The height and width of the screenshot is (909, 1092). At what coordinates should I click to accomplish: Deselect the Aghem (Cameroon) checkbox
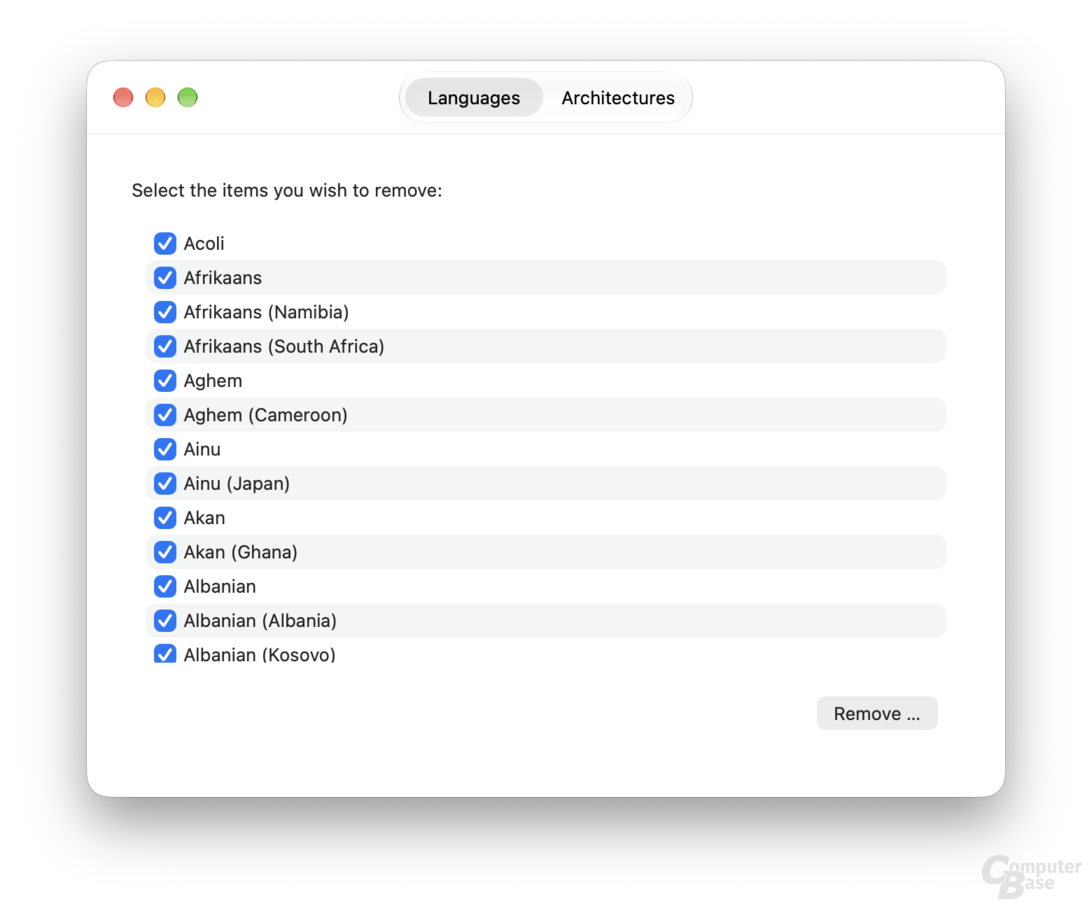click(x=165, y=415)
